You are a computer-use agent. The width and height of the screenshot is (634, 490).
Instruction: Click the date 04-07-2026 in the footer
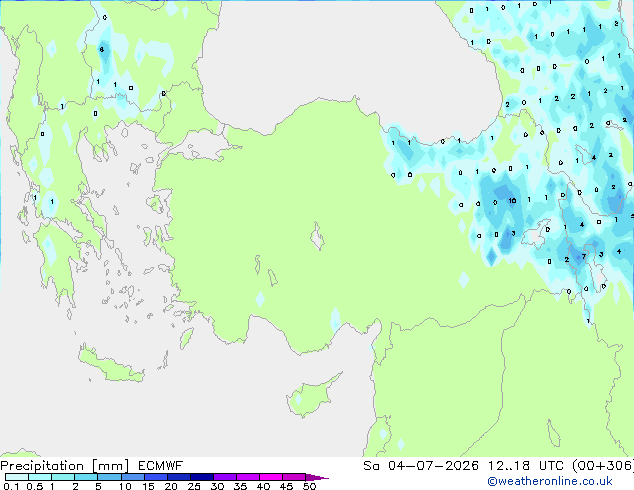tap(433, 466)
